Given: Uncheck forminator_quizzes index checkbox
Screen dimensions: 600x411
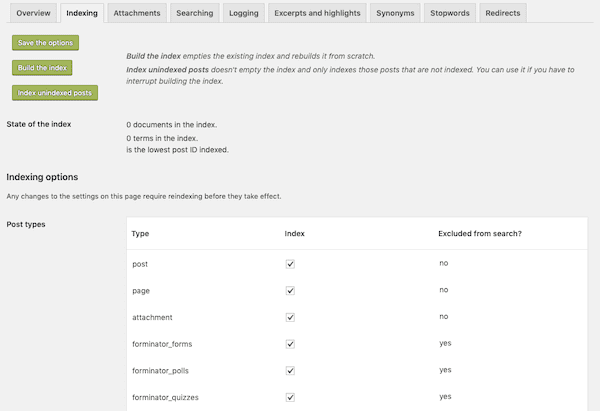Looking at the screenshot, I should coord(290,397).
